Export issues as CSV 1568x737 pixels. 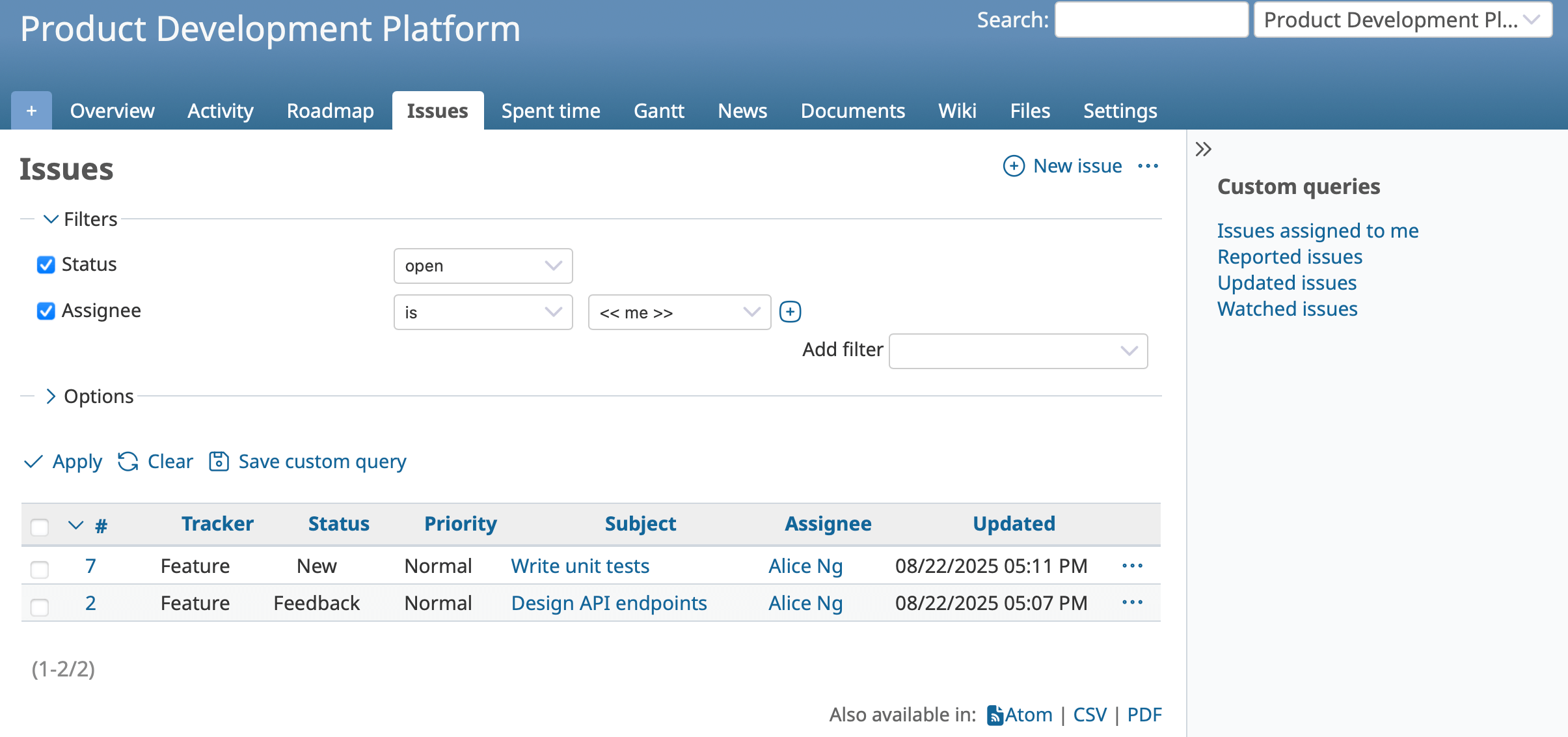[x=1088, y=714]
